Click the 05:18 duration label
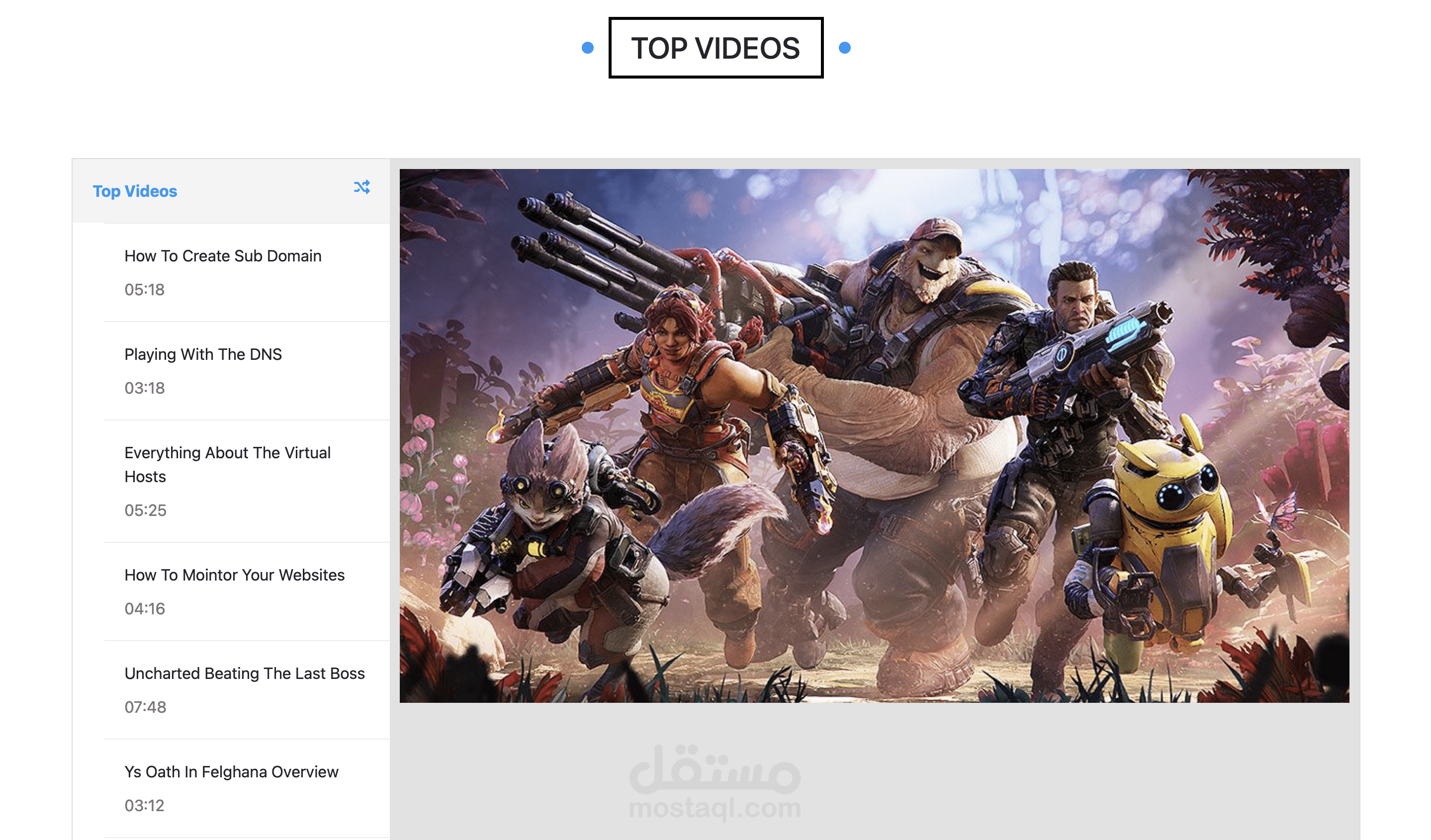 (144, 289)
